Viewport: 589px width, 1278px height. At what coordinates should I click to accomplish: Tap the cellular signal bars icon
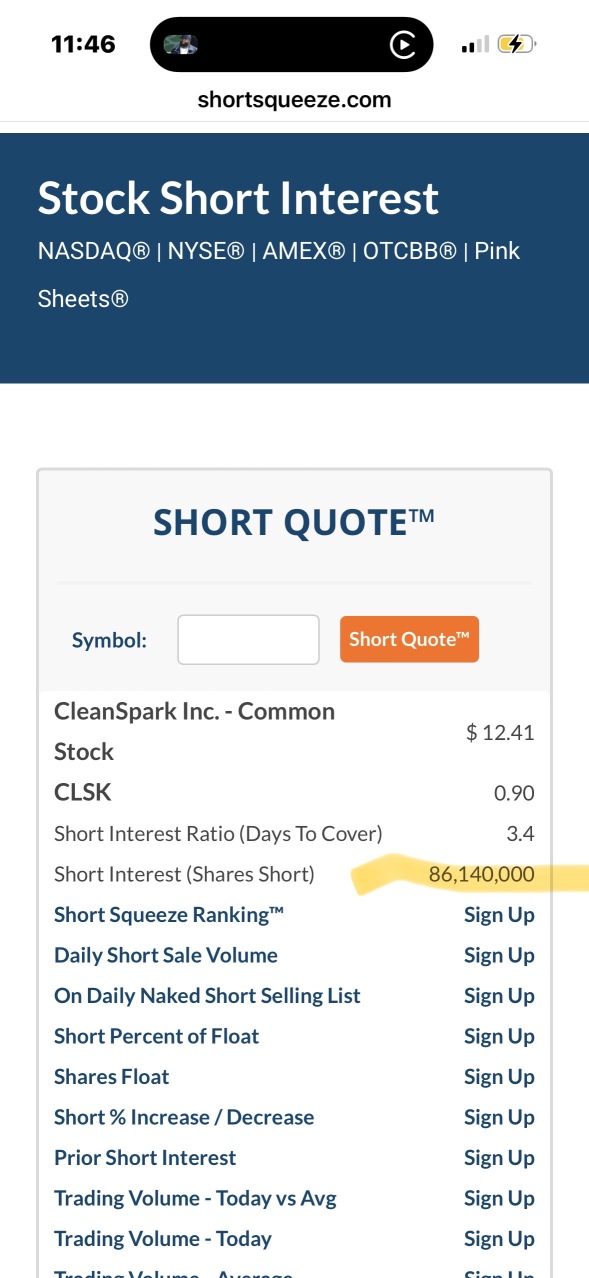click(x=475, y=45)
